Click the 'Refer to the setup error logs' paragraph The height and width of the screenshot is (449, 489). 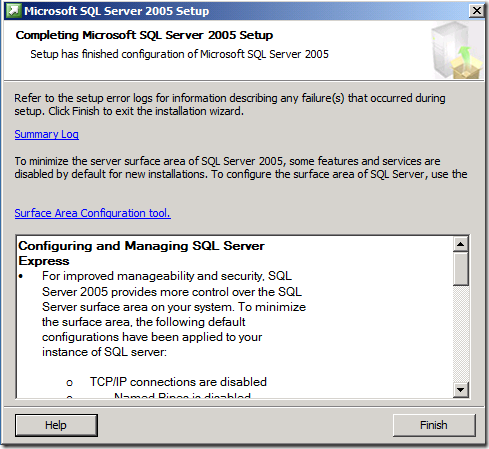230,104
